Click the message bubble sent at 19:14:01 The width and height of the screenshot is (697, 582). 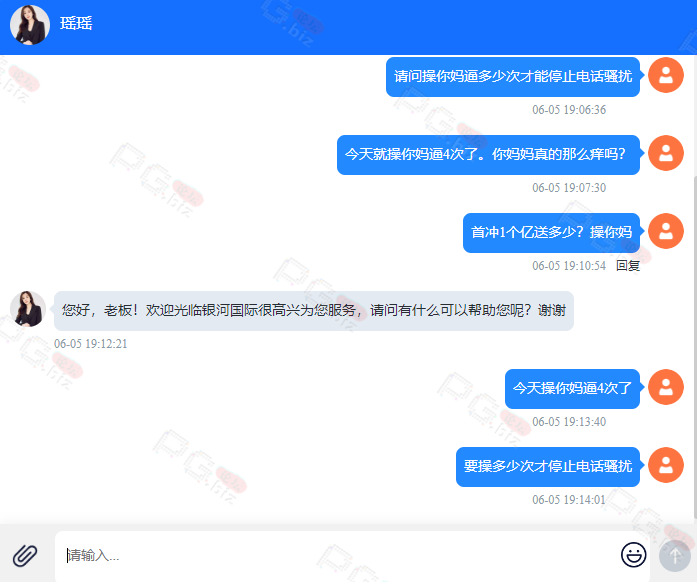(x=548, y=467)
